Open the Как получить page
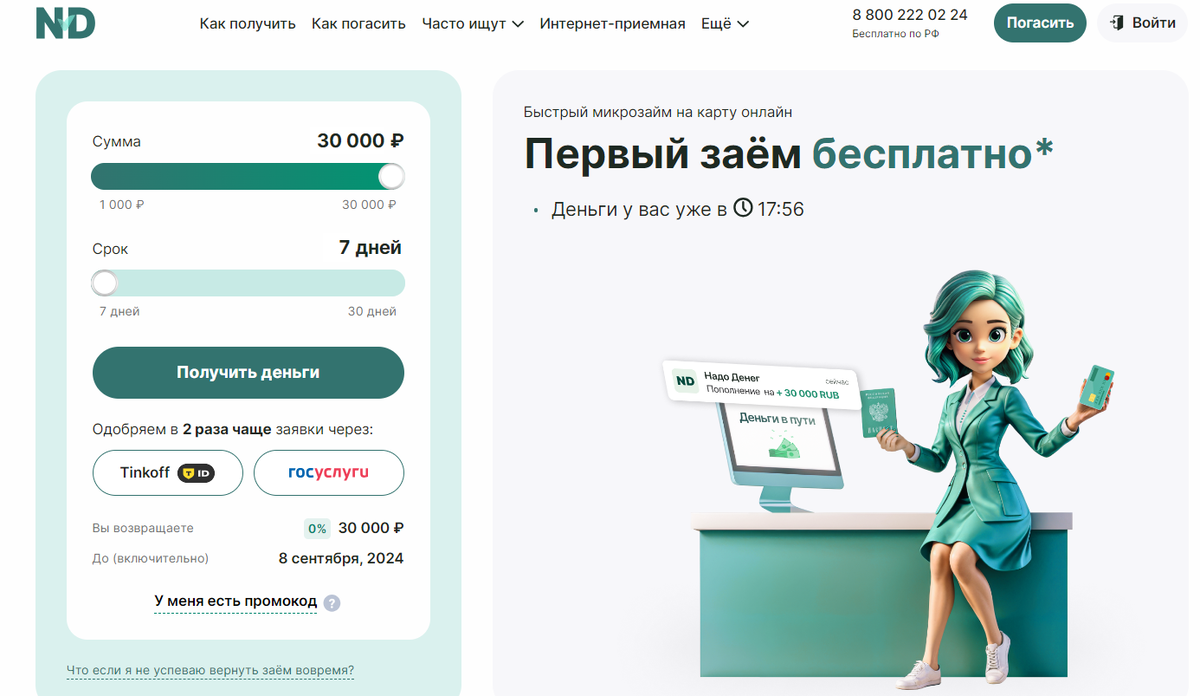Viewport: 1200px width, 696px height. click(x=248, y=23)
